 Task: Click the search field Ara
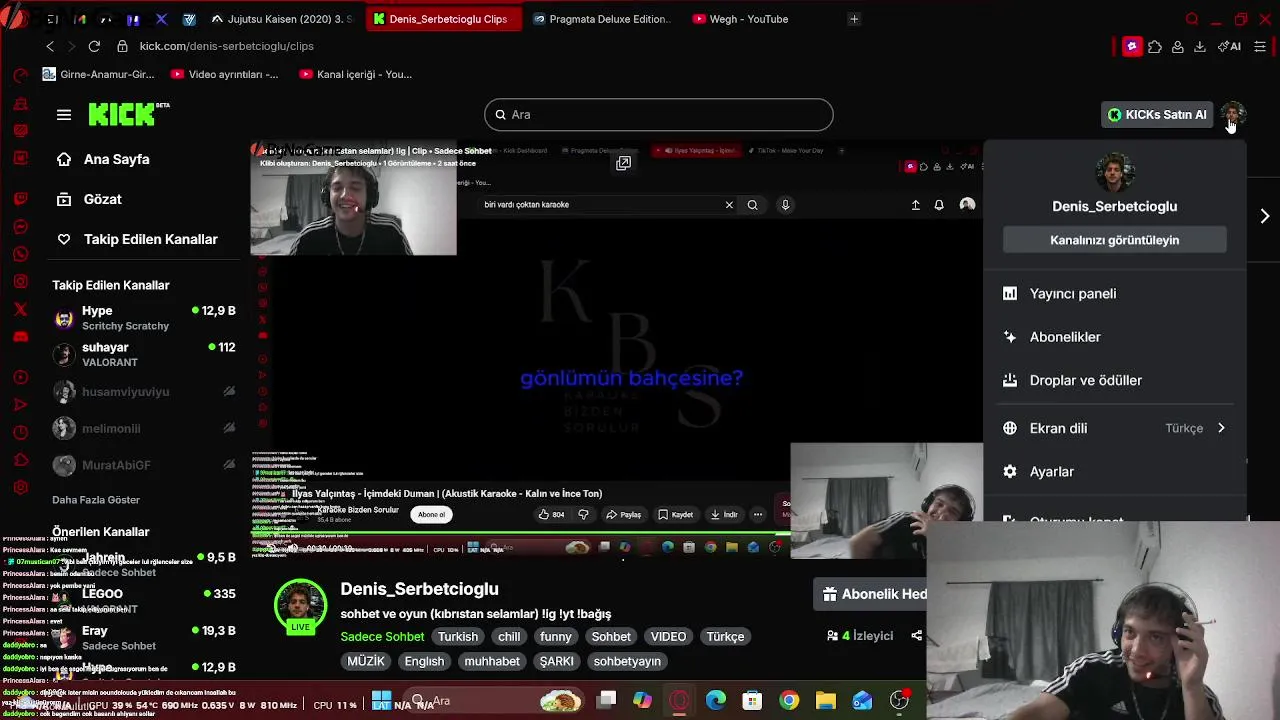pos(658,114)
